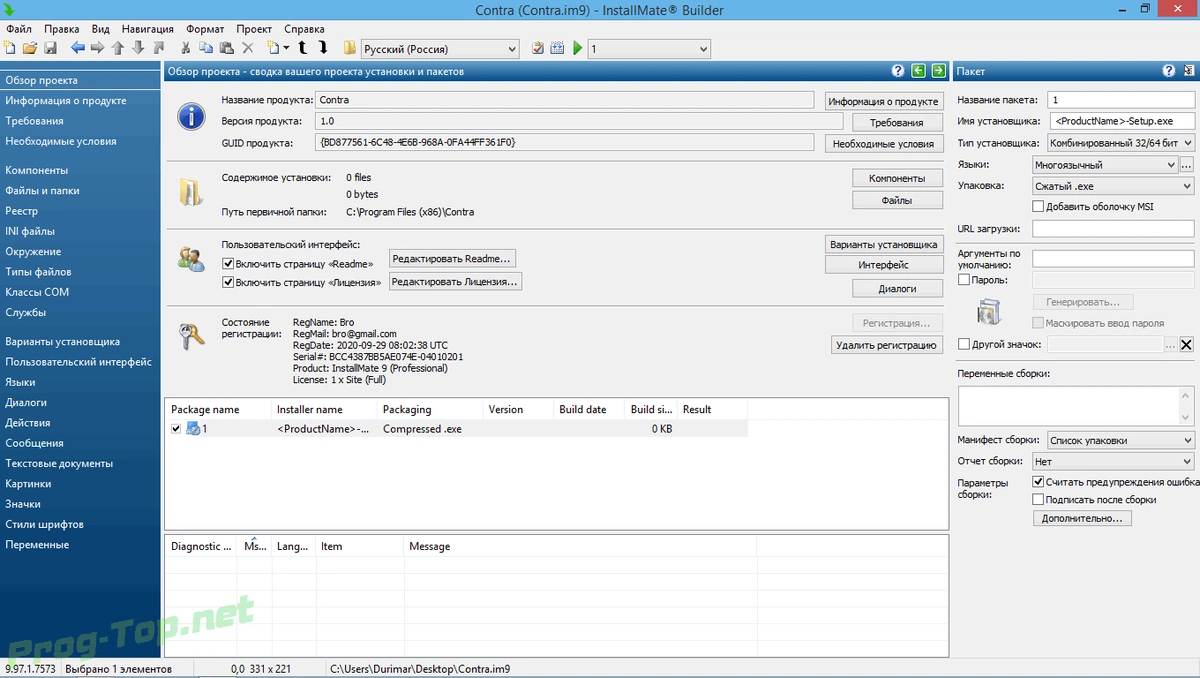
Task: Clear custom icon with black X button
Action: 1187,345
